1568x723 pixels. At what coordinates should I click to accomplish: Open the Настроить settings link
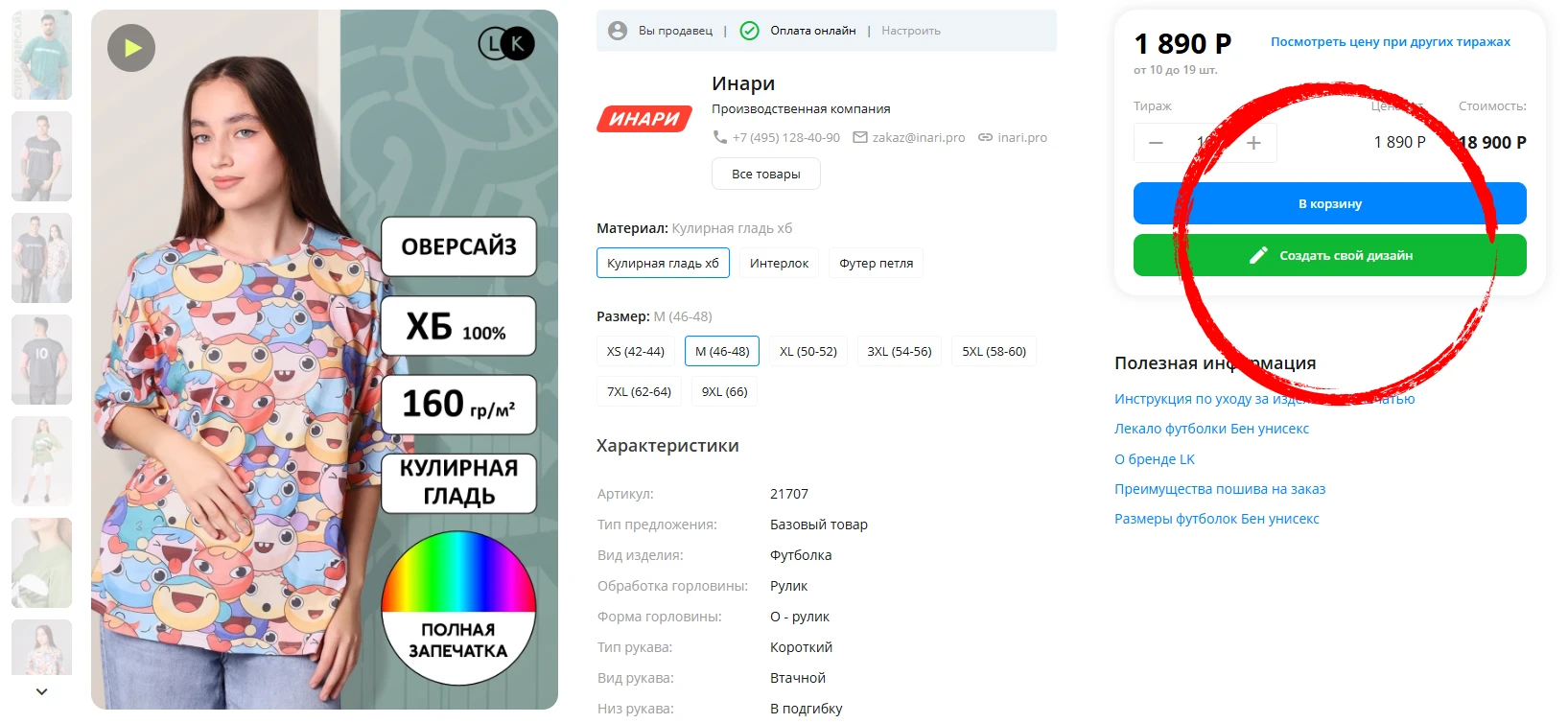click(x=911, y=31)
